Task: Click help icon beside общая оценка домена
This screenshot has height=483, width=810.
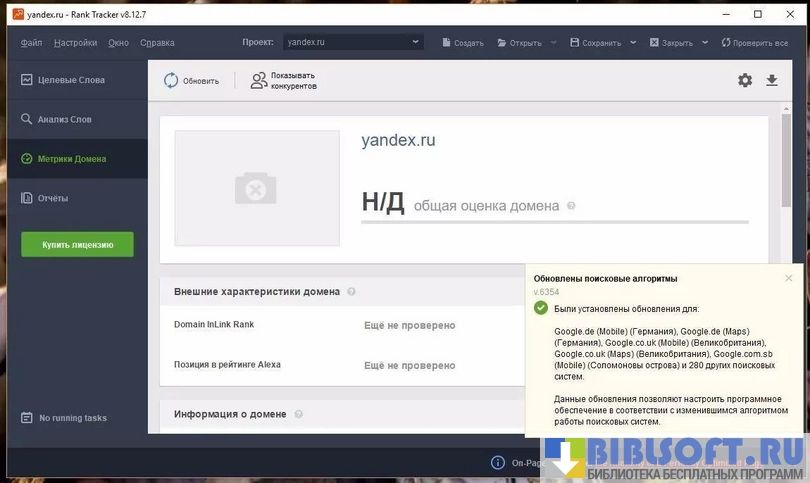Action: (571, 206)
